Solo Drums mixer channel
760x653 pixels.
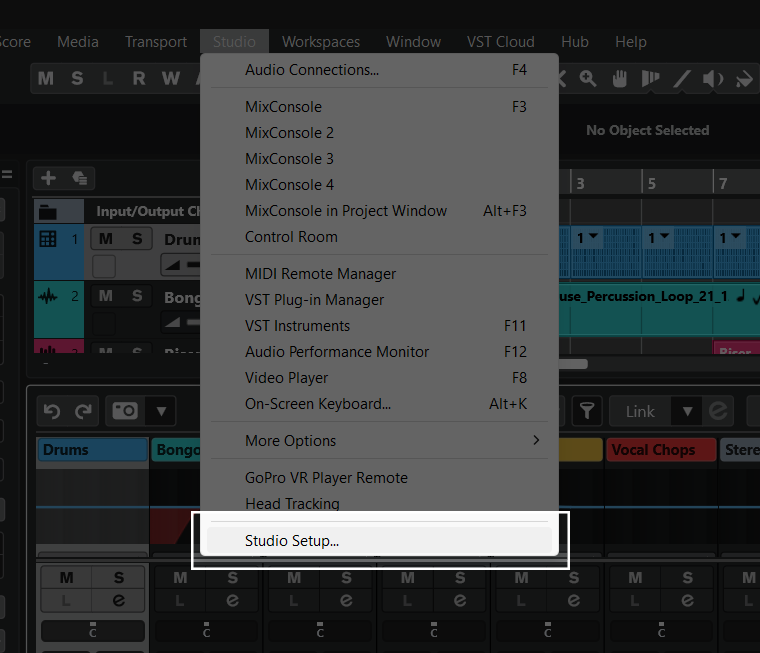coord(119,578)
